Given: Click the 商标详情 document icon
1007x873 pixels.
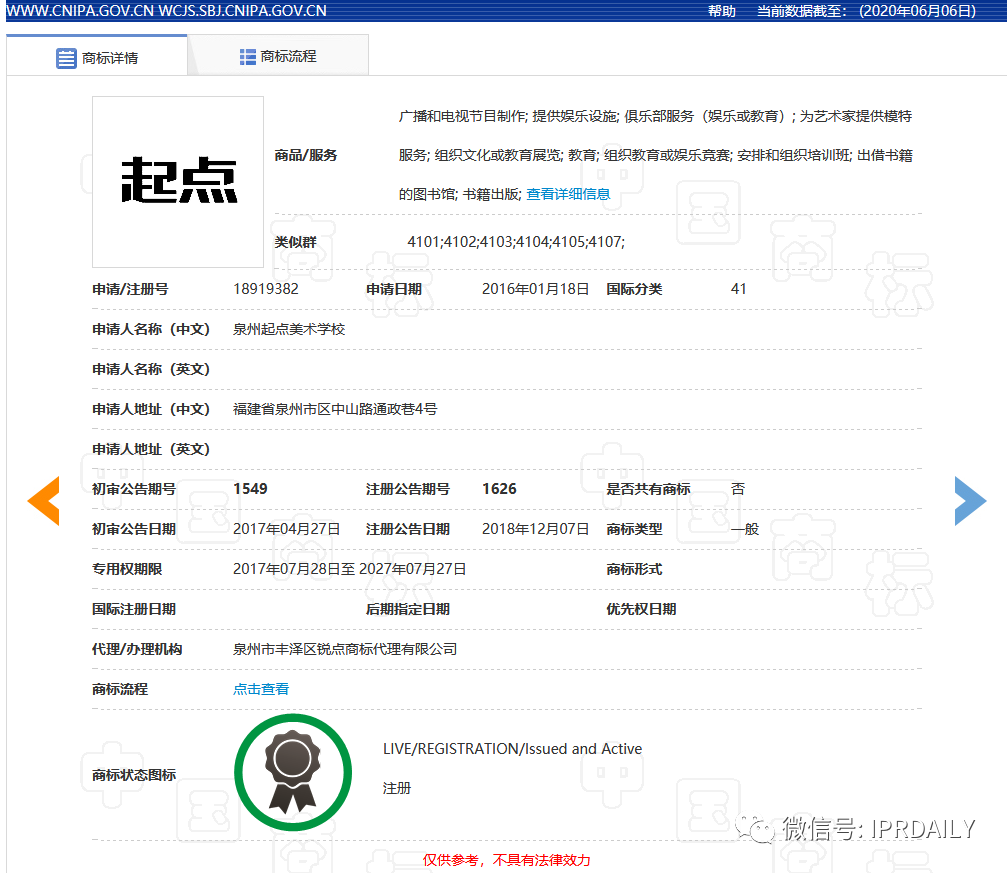Looking at the screenshot, I should click(x=66, y=58).
